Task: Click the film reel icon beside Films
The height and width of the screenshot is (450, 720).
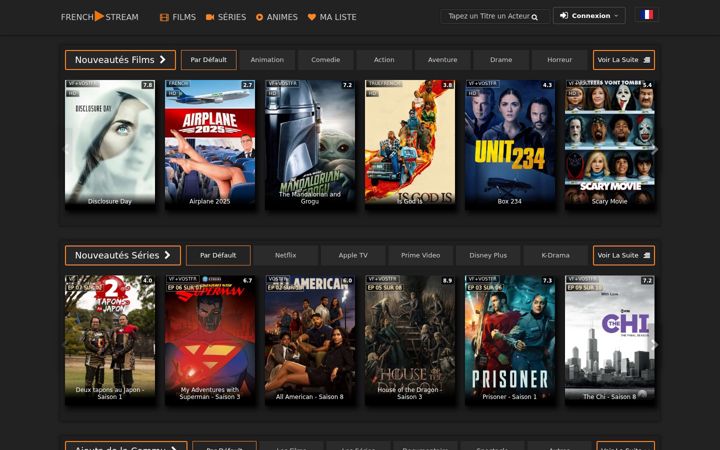Action: click(x=164, y=17)
